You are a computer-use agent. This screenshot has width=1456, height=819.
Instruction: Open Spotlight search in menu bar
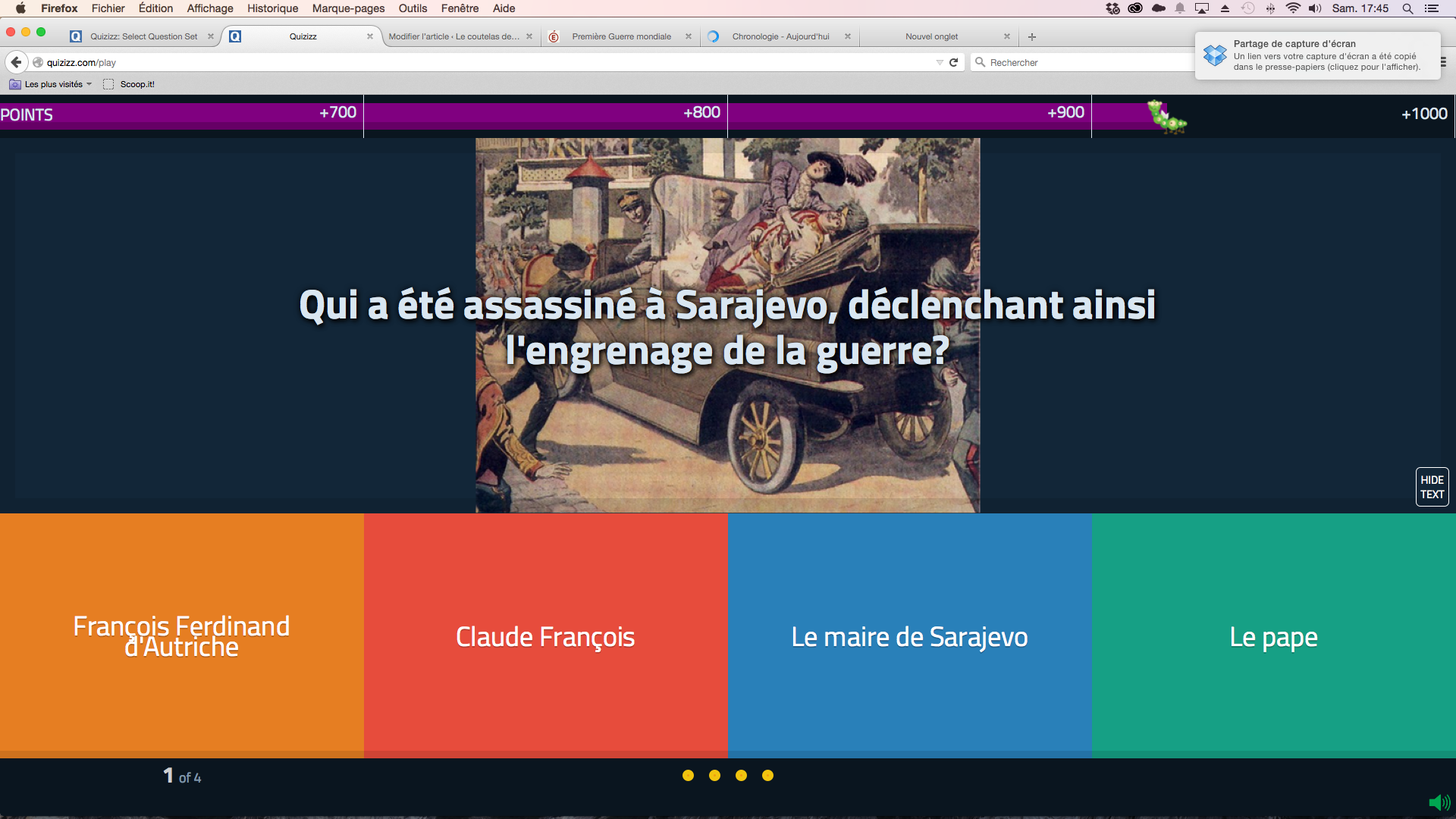[1407, 8]
